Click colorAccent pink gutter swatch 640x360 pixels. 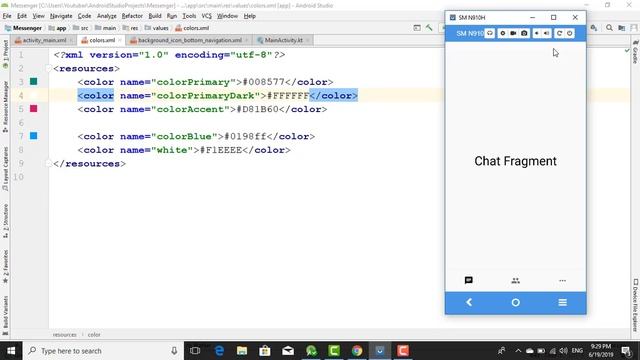coord(33,109)
